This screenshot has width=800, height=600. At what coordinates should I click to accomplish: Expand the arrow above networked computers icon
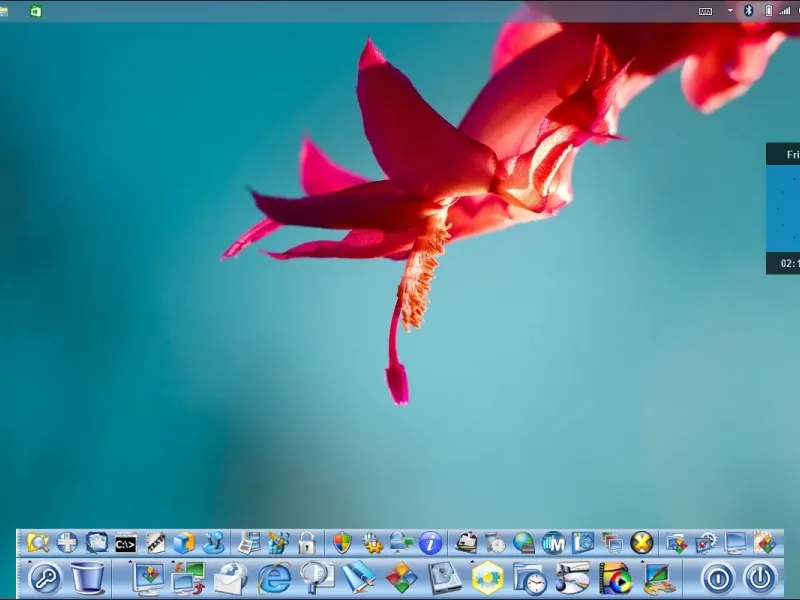[173, 562]
